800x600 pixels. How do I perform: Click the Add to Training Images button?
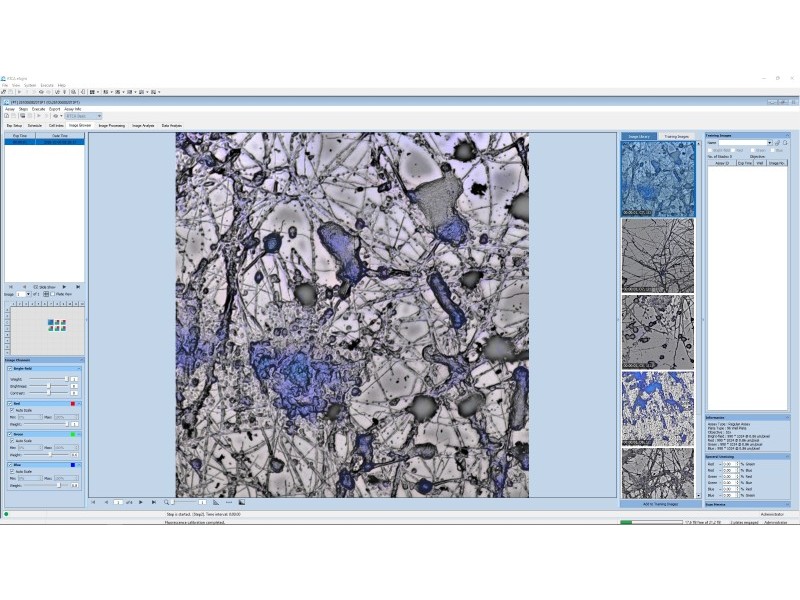click(660, 504)
